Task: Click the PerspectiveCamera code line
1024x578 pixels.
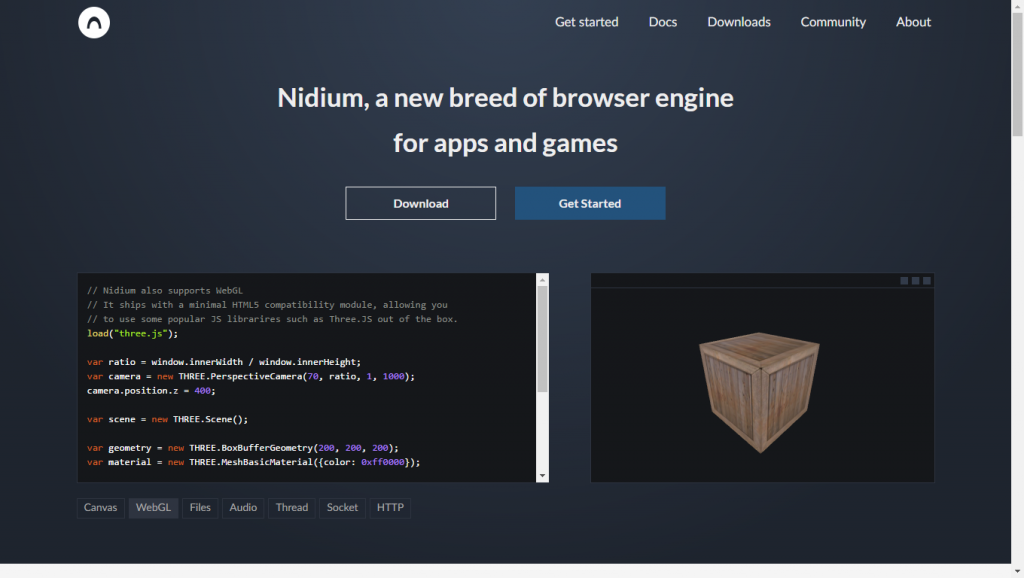Action: coord(251,376)
